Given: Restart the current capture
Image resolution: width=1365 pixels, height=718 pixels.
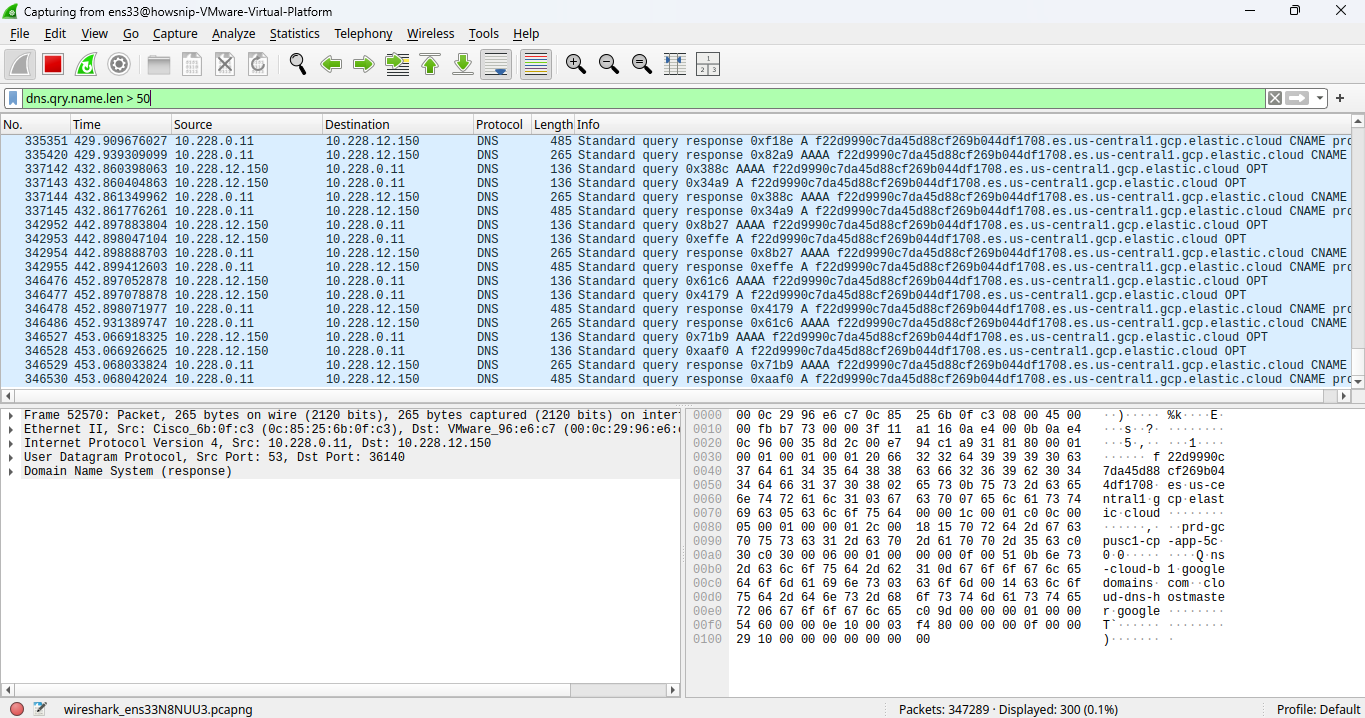Looking at the screenshot, I should pyautogui.click(x=86, y=64).
